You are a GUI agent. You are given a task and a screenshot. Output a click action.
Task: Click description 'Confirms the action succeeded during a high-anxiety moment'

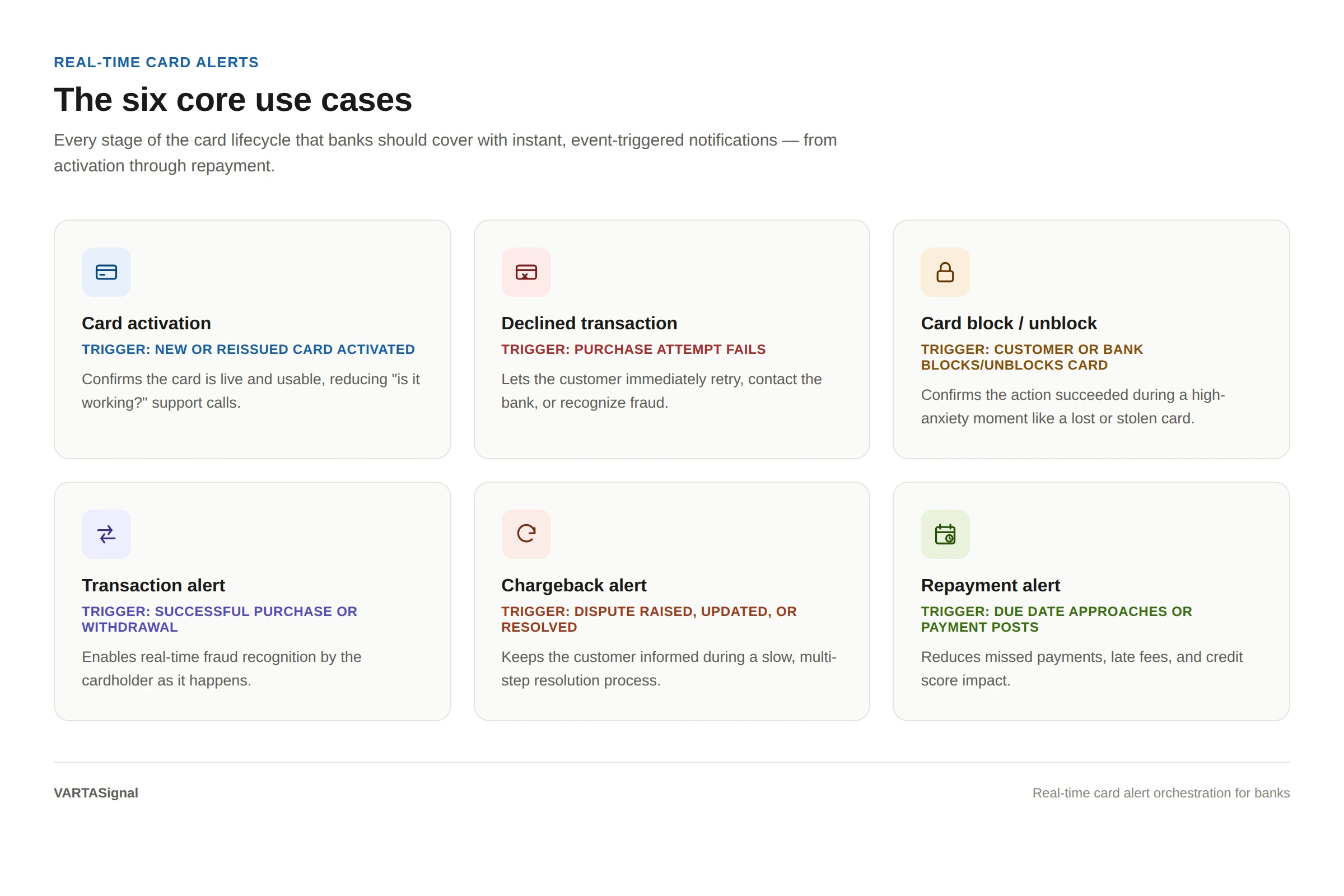(x=1072, y=407)
